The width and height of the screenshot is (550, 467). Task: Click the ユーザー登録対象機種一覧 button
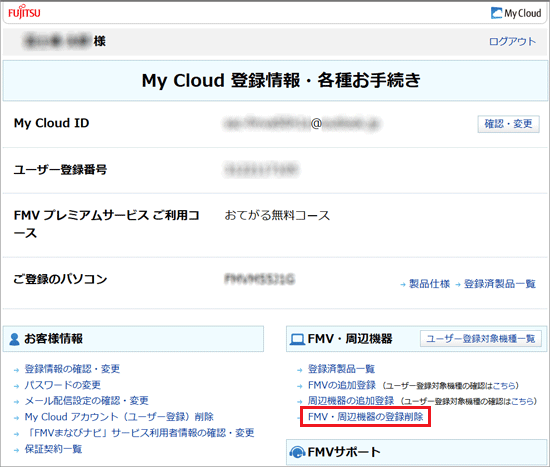[x=481, y=339]
